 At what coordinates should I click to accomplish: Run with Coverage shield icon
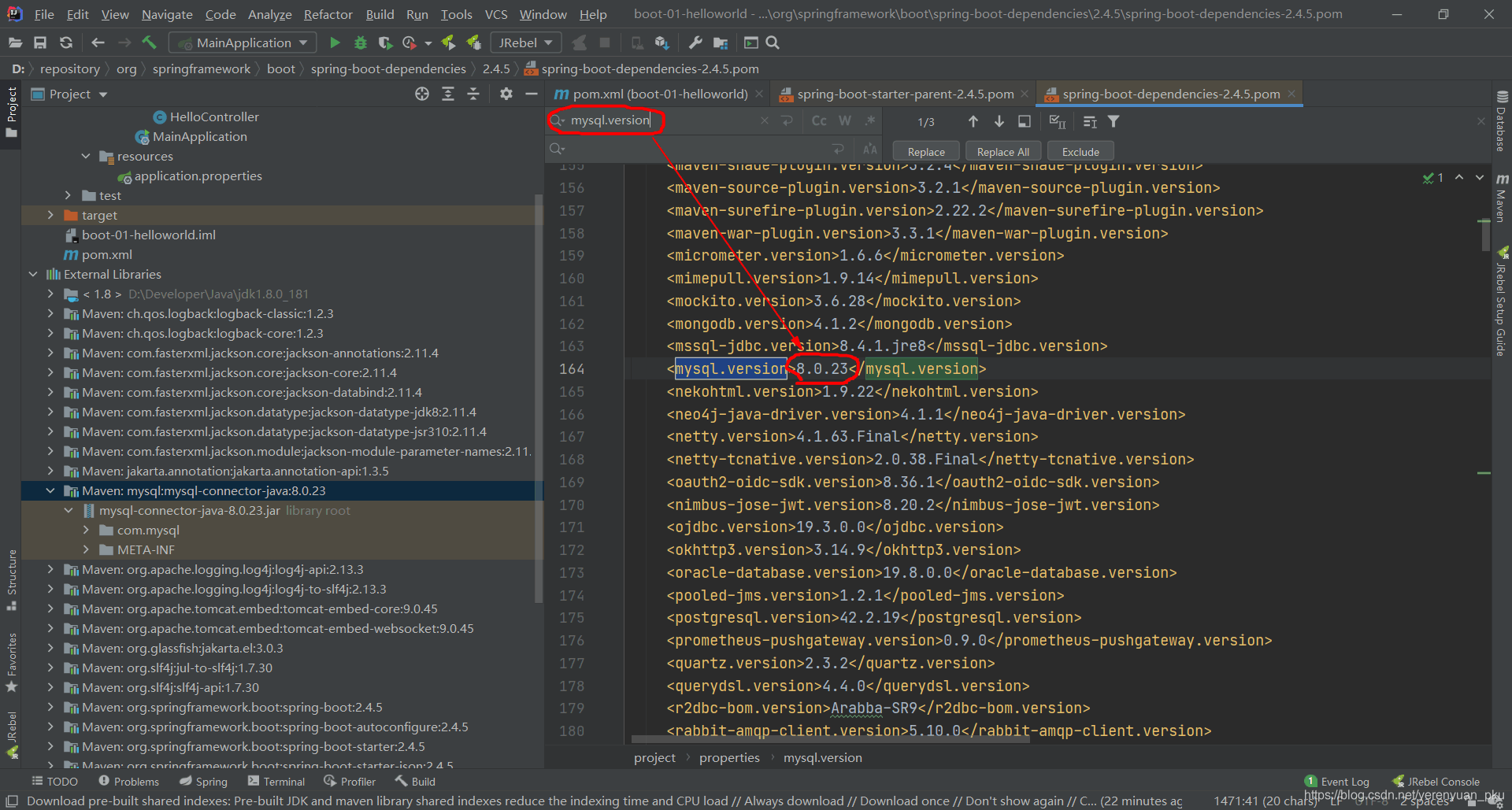coord(385,43)
